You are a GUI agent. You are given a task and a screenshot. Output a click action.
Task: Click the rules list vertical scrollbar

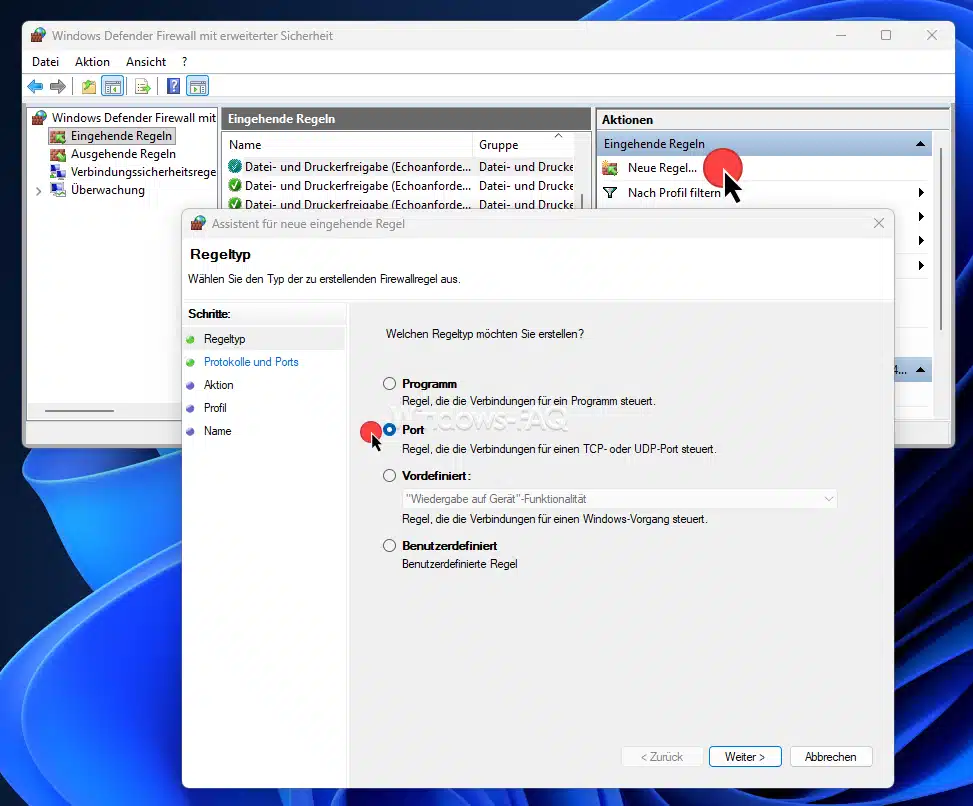pyautogui.click(x=582, y=201)
